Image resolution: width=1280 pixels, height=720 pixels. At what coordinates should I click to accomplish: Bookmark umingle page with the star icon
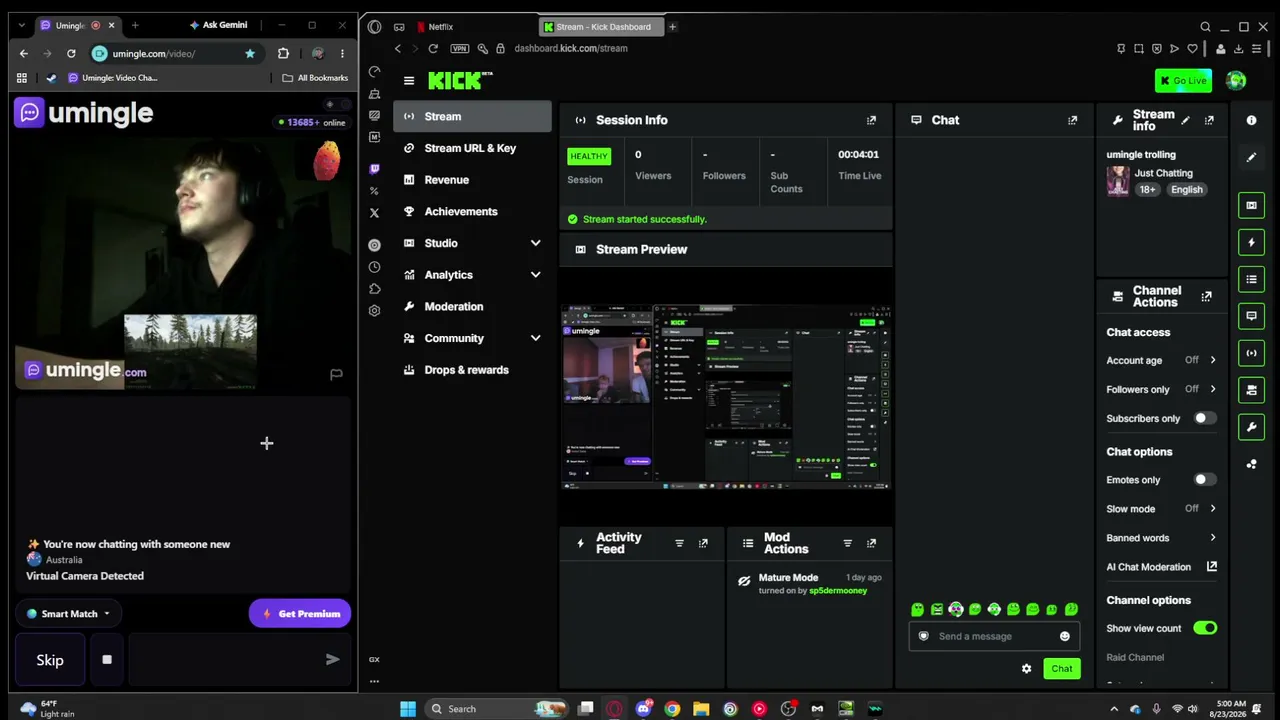(x=250, y=54)
